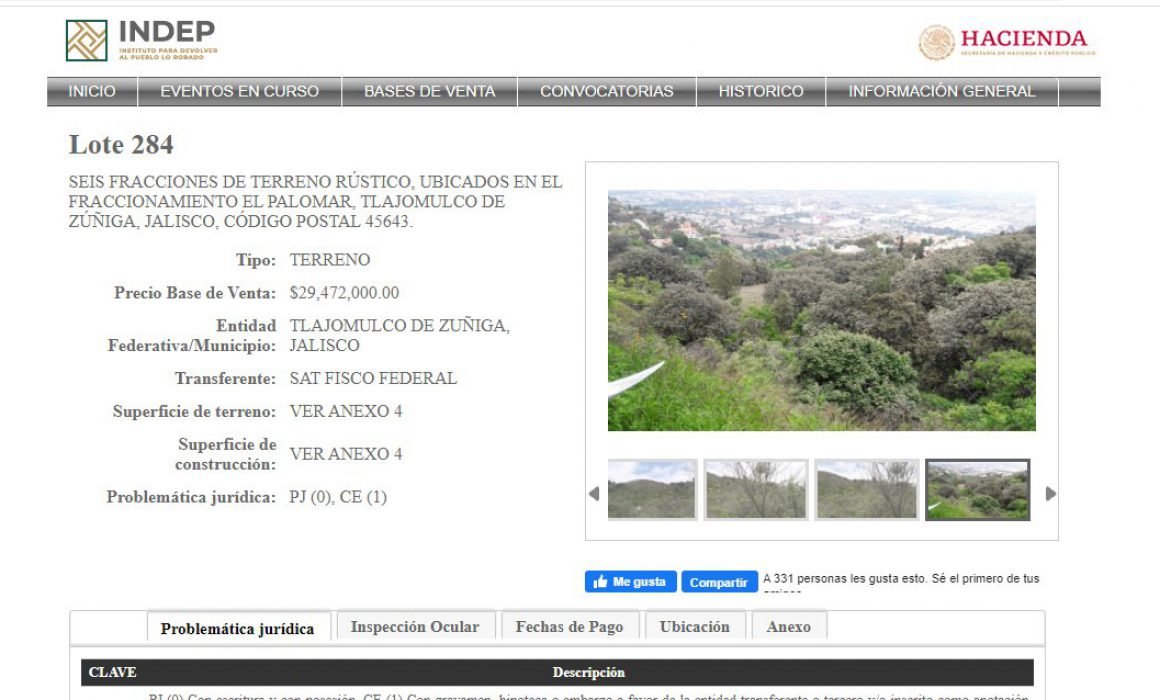Open CONVOCATORIAS menu item
This screenshot has height=700, width=1160.
607,92
